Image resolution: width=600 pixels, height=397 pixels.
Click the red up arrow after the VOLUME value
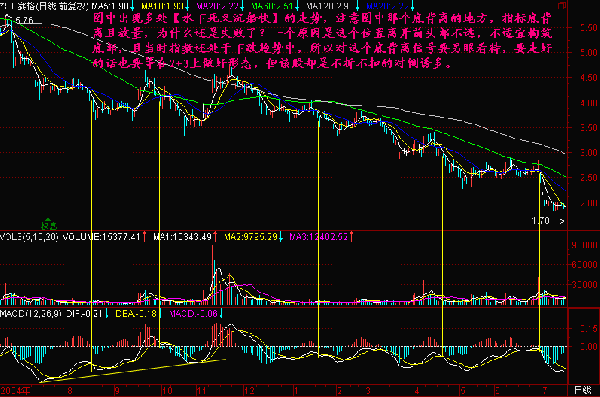tap(145, 237)
